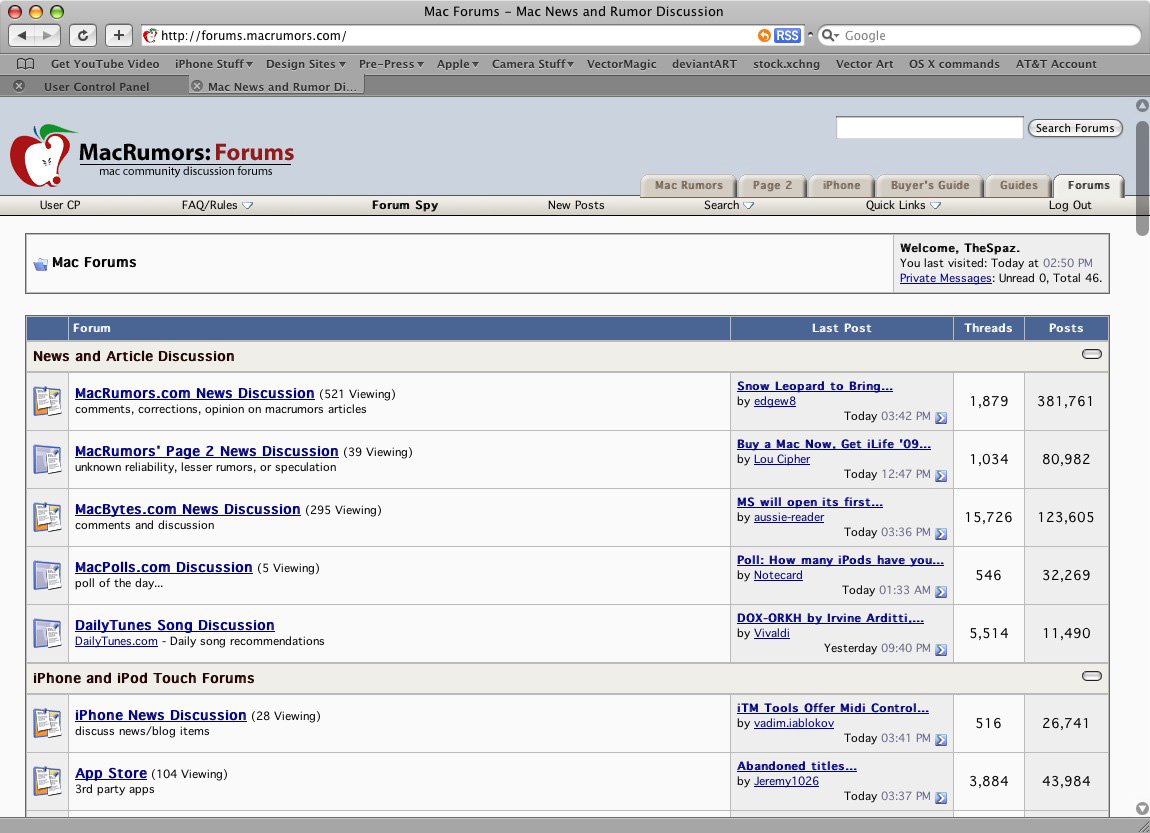Switch to the Mac Rumors site tab

tap(688, 186)
